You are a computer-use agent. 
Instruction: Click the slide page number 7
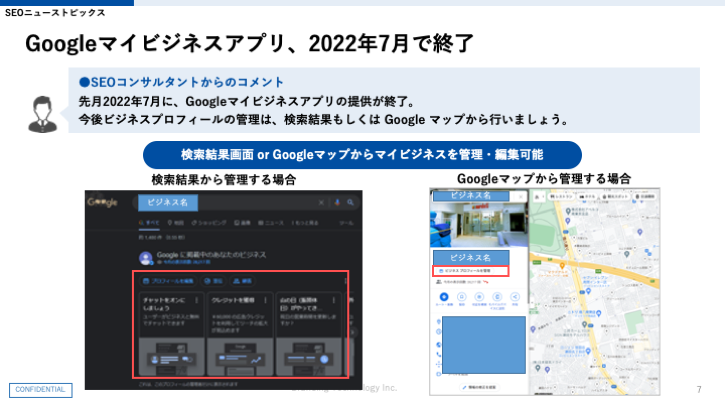coord(699,389)
